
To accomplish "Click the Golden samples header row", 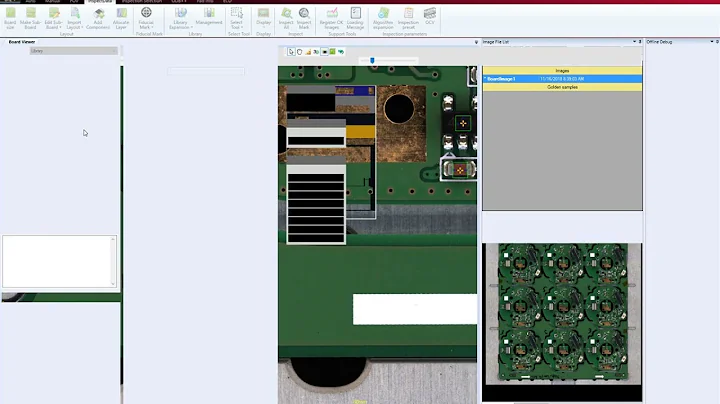I will click(x=562, y=87).
